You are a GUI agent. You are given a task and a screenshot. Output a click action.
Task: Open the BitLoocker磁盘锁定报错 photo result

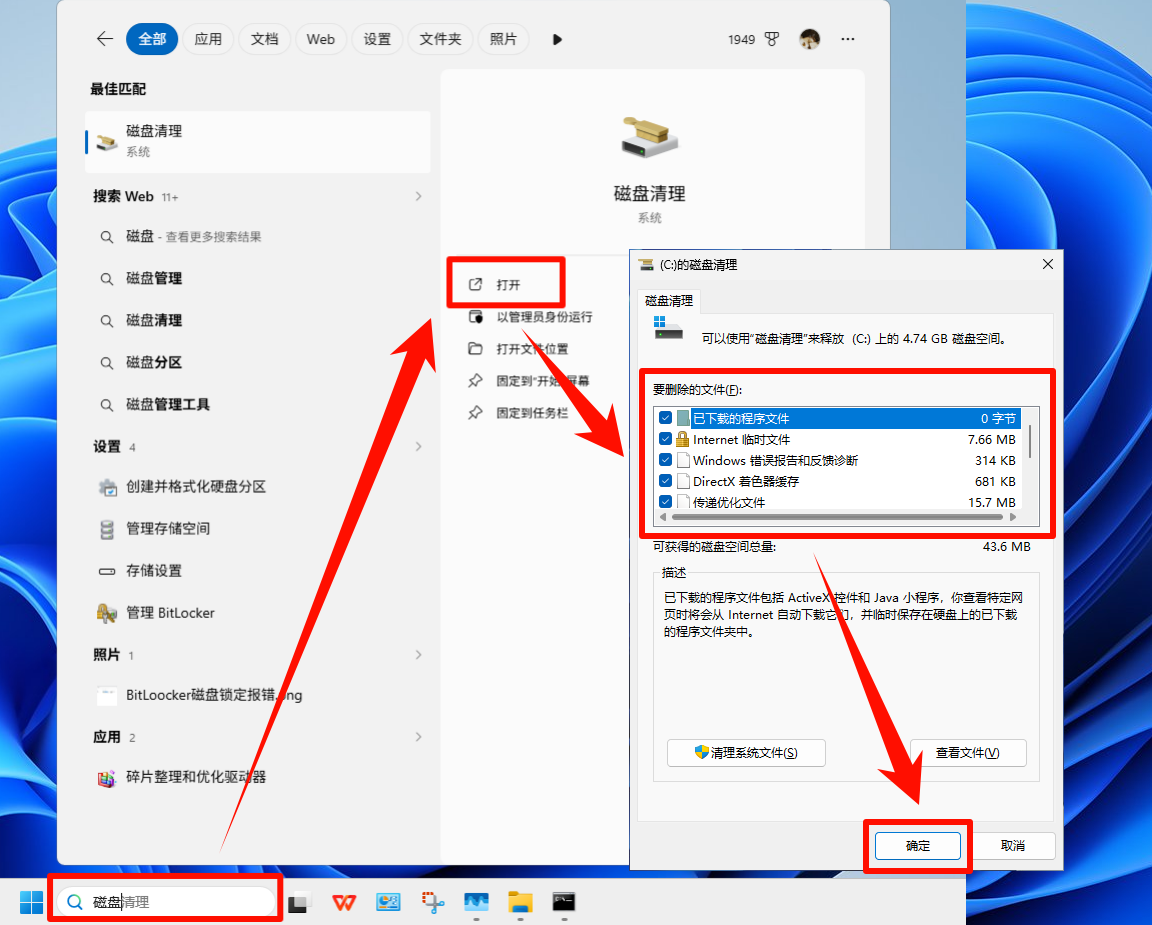(x=258, y=695)
